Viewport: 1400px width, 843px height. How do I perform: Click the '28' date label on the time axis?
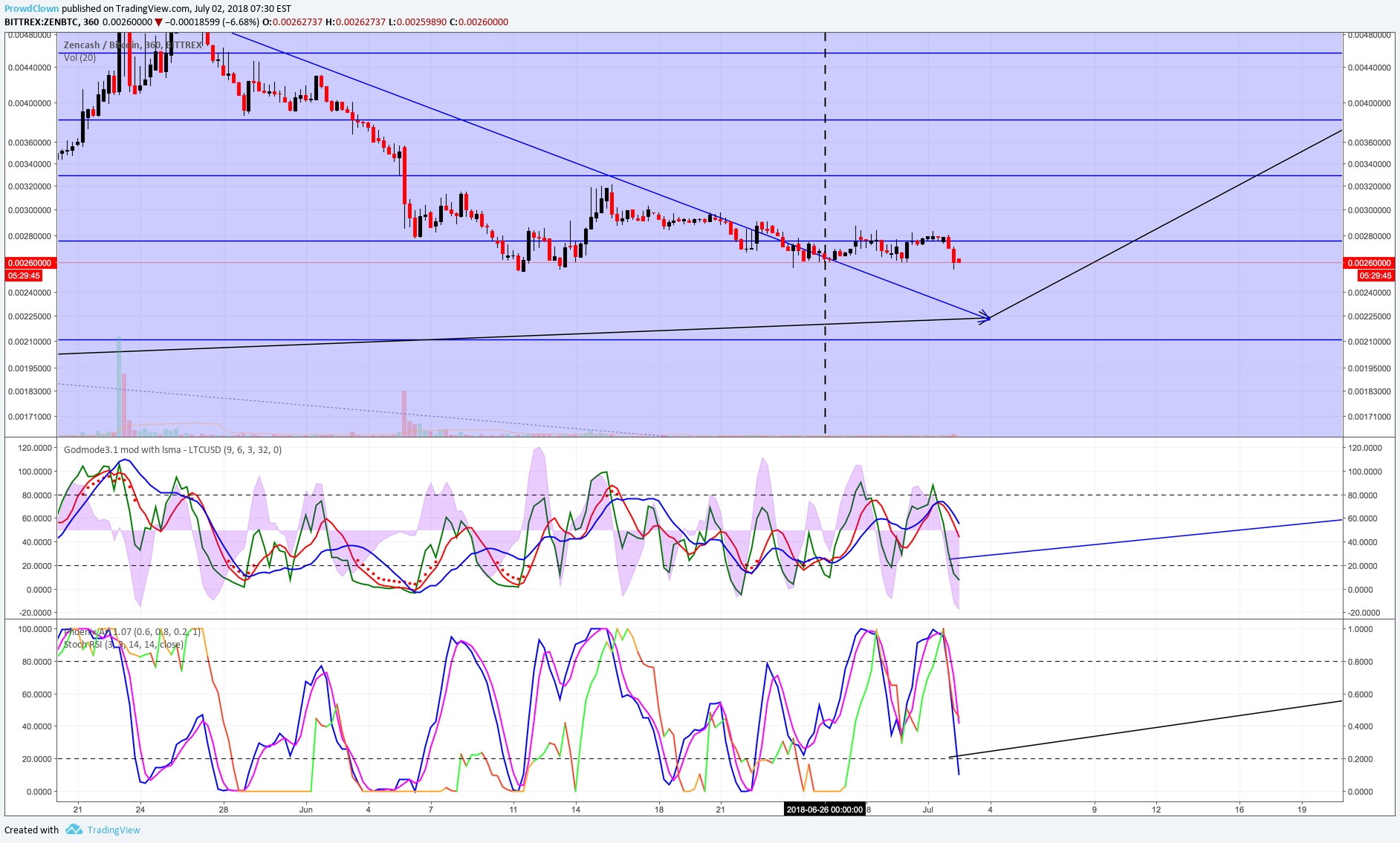coord(224,810)
